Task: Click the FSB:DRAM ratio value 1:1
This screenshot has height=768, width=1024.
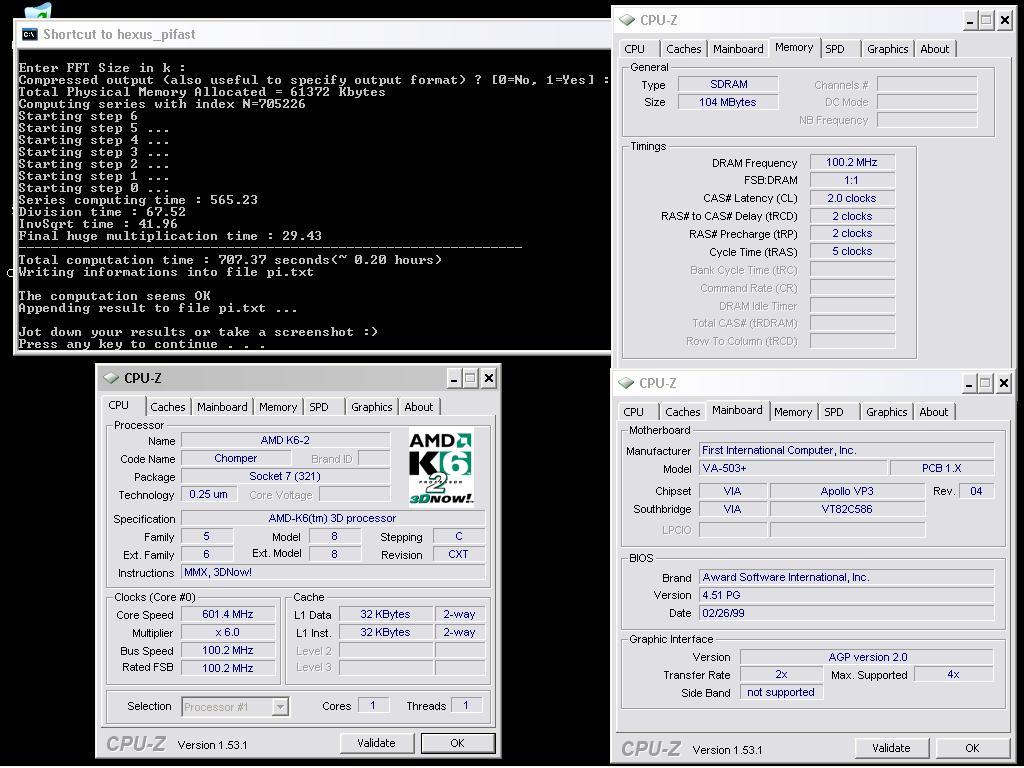Action: [x=852, y=180]
